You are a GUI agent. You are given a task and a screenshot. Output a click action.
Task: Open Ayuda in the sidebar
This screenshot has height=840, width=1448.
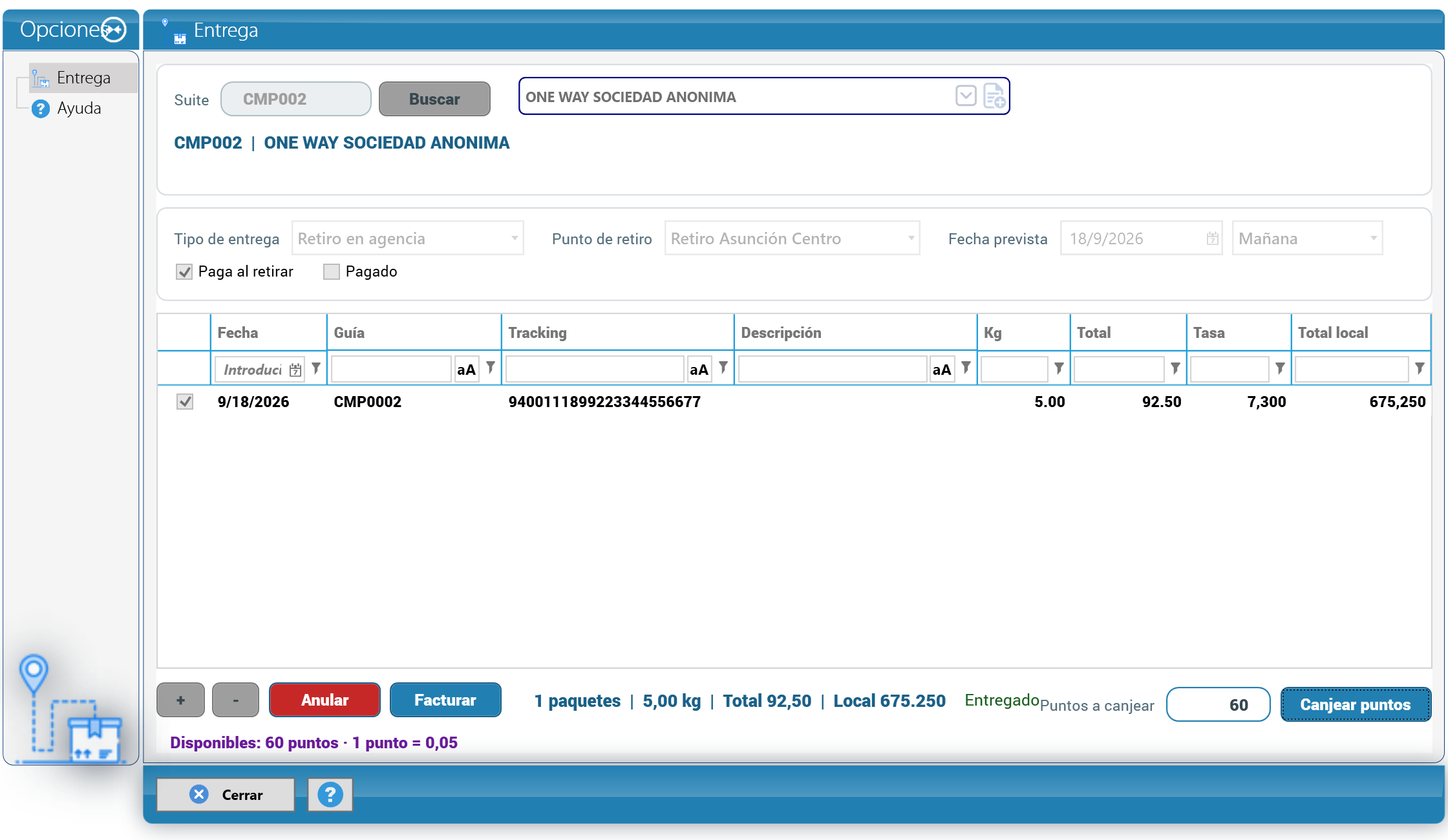[x=79, y=108]
